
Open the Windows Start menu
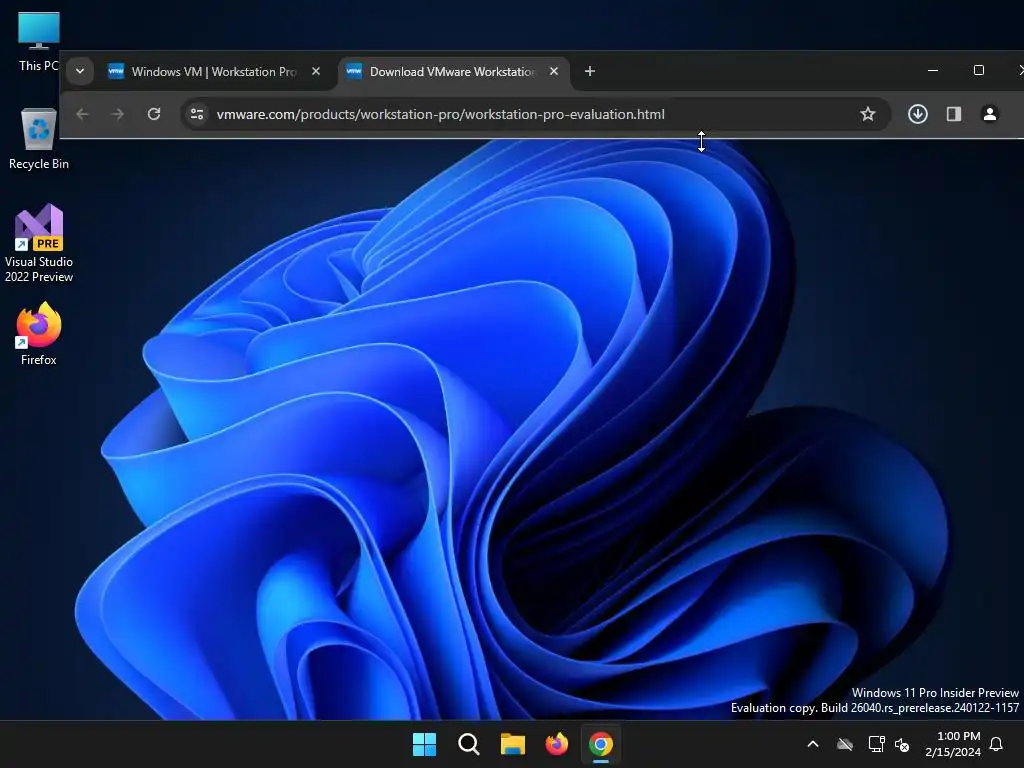pyautogui.click(x=424, y=744)
